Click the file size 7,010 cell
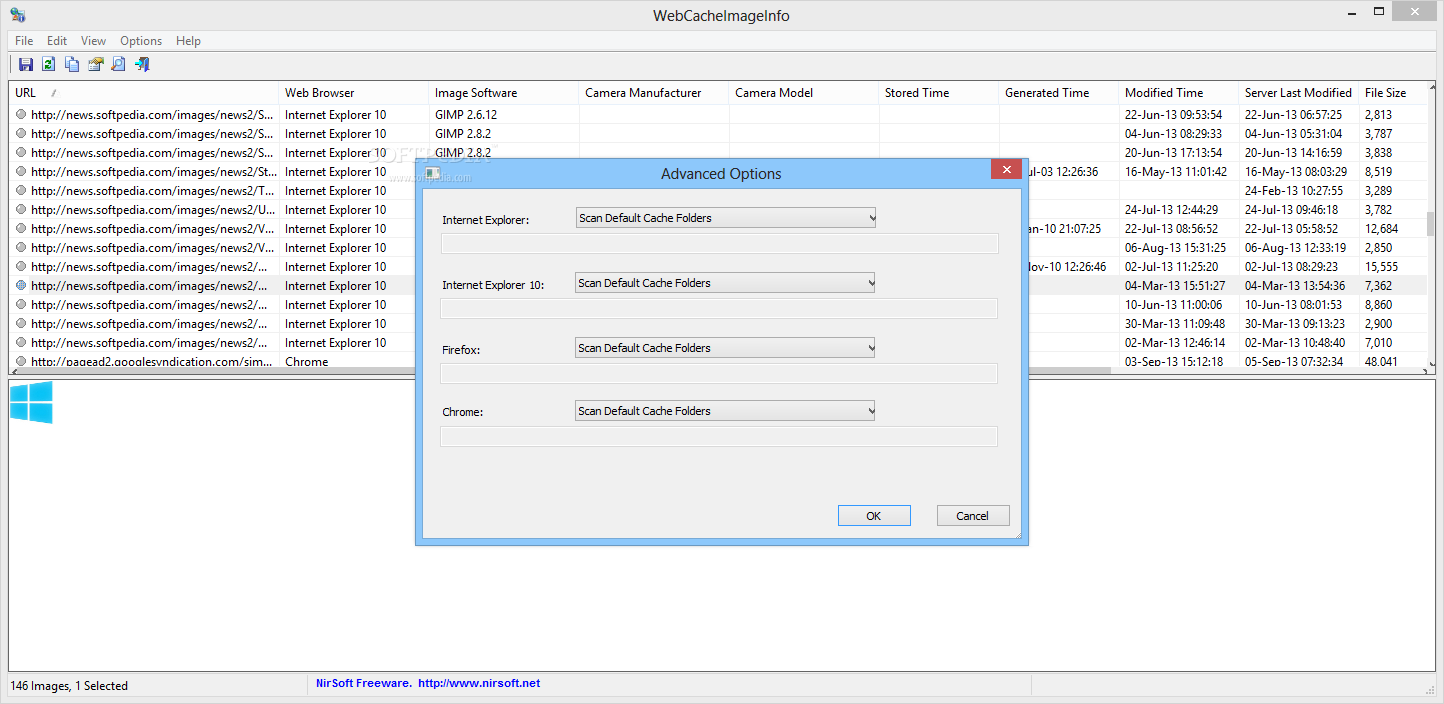1444x704 pixels. click(1378, 343)
